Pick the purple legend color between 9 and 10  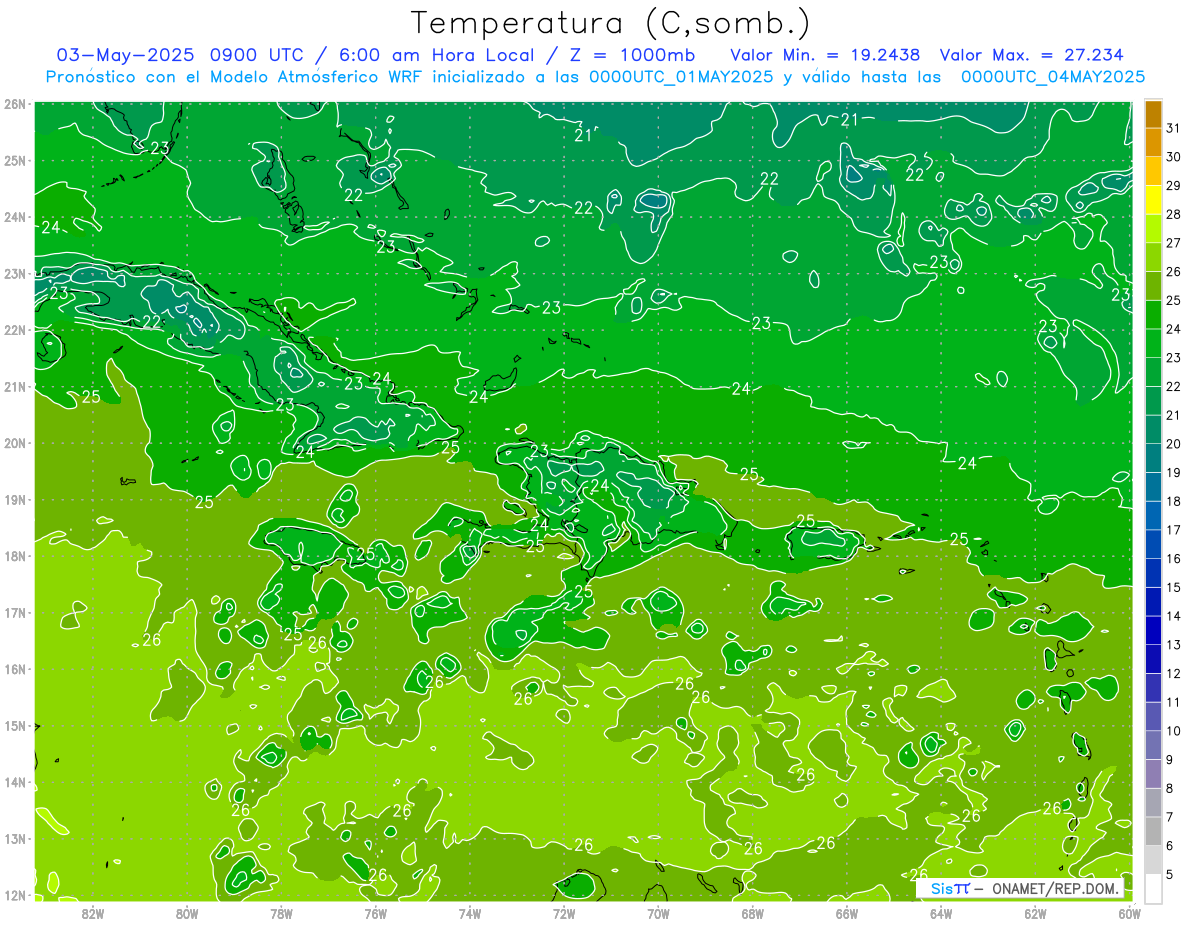click(1153, 746)
